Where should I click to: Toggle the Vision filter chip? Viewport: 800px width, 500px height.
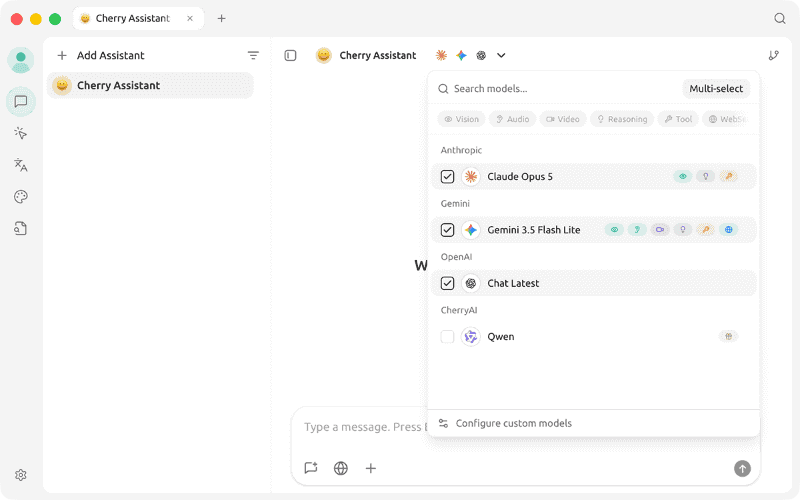coord(461,119)
